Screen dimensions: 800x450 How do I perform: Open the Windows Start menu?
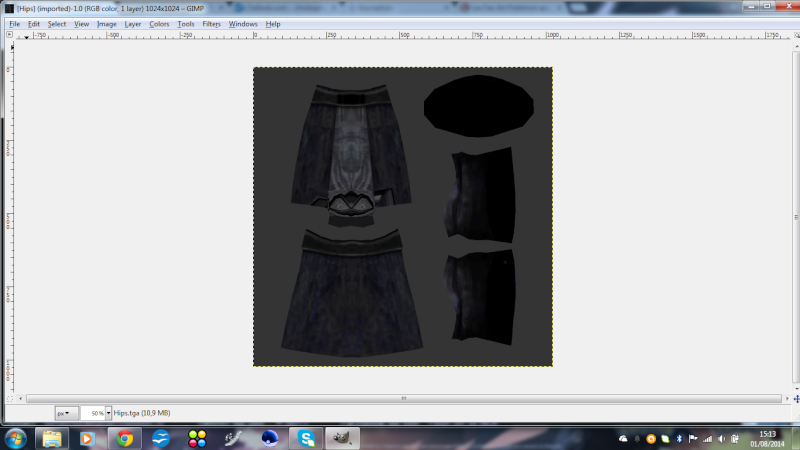point(16,439)
